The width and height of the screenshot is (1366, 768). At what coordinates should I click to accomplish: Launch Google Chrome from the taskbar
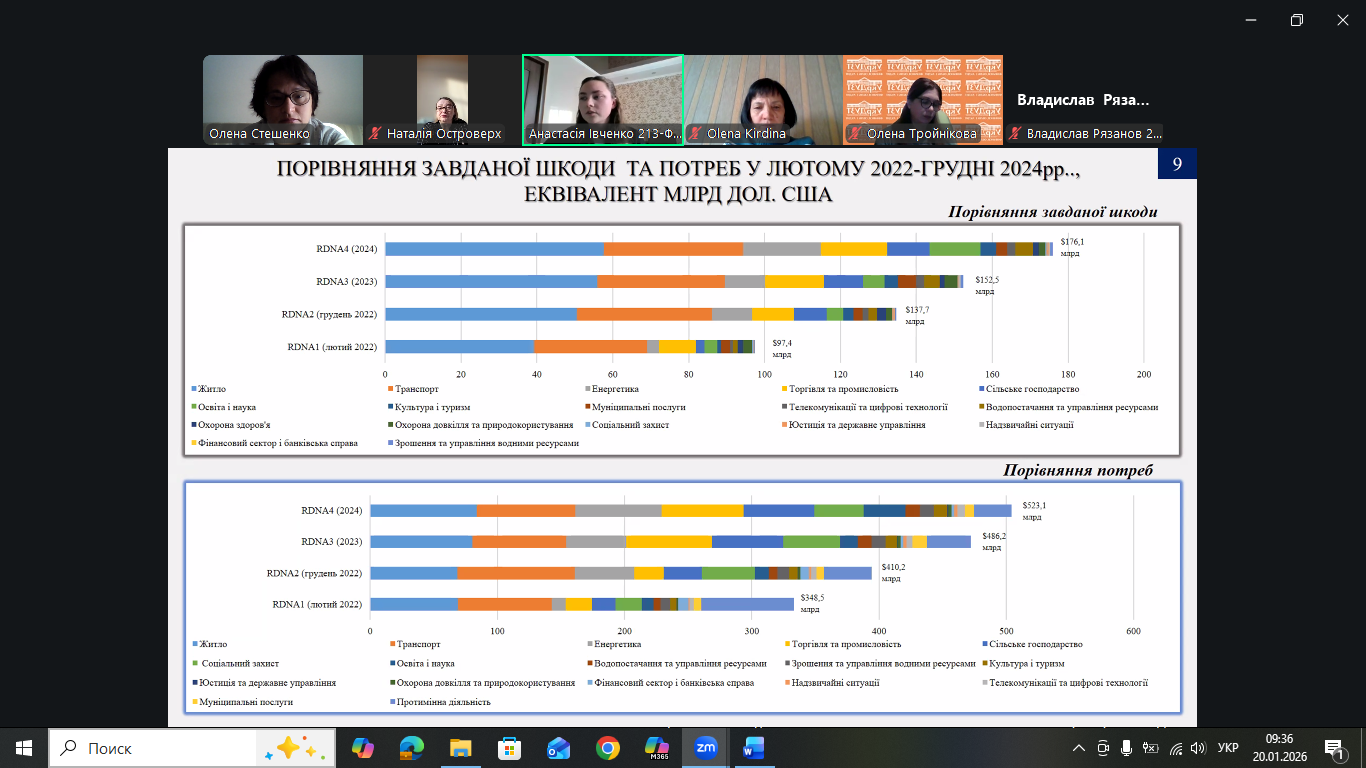(x=607, y=748)
